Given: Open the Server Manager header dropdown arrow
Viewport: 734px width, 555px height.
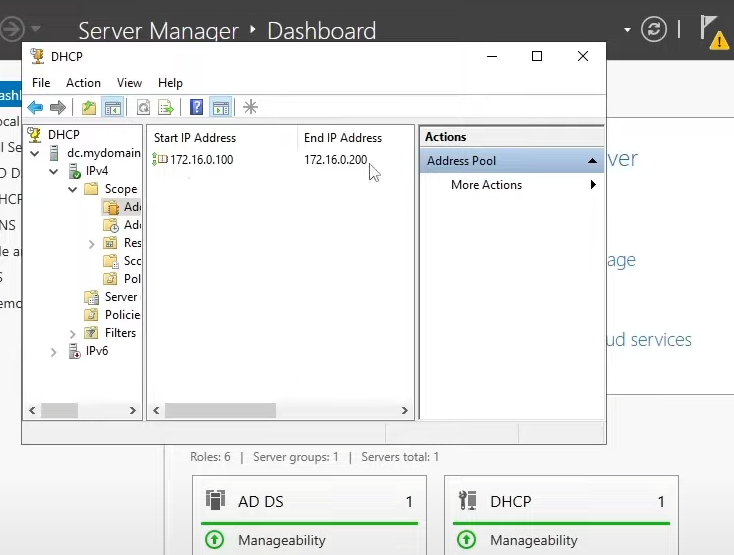Looking at the screenshot, I should pos(627,30).
